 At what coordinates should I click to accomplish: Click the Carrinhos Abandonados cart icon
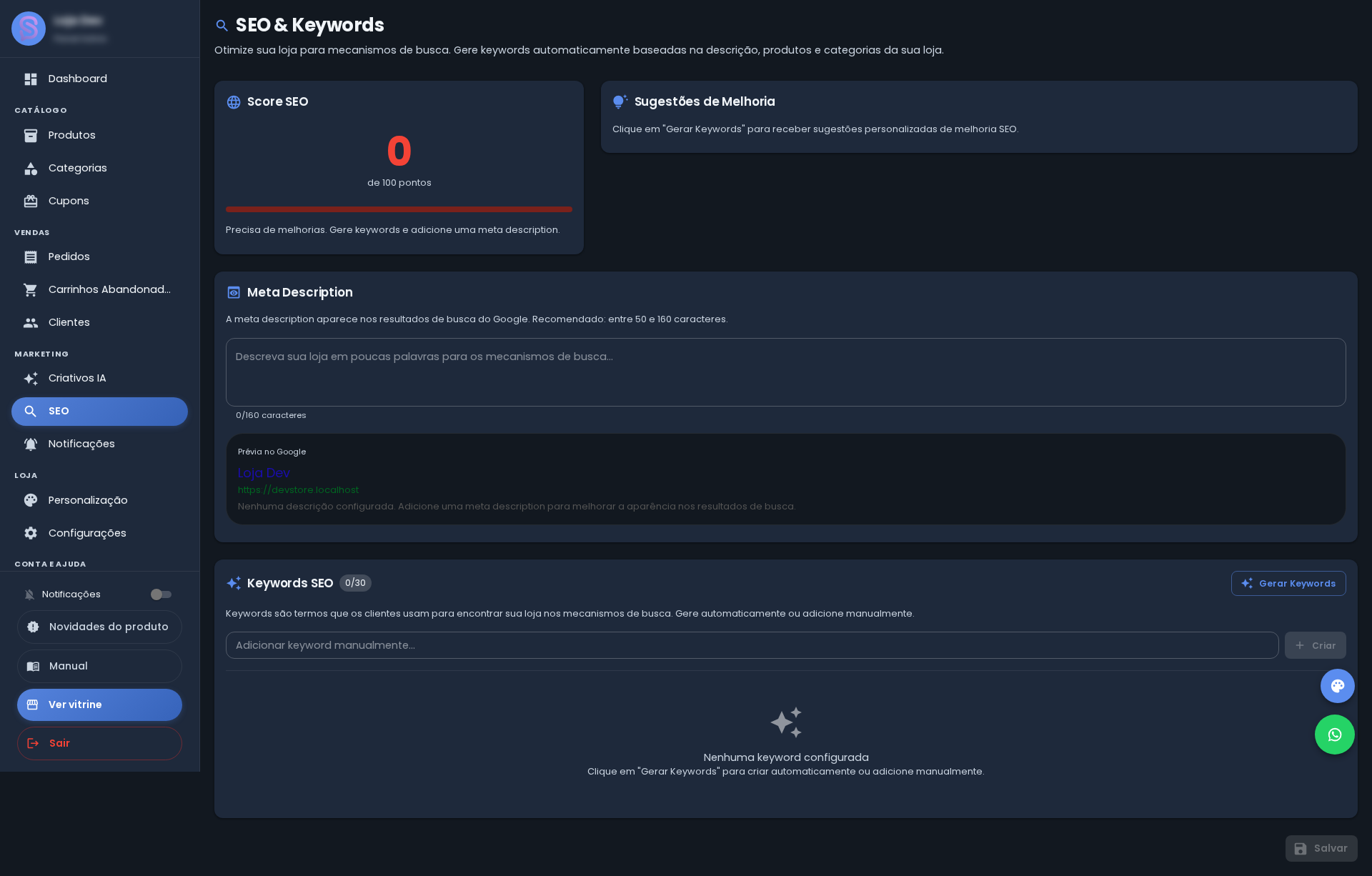pos(31,290)
